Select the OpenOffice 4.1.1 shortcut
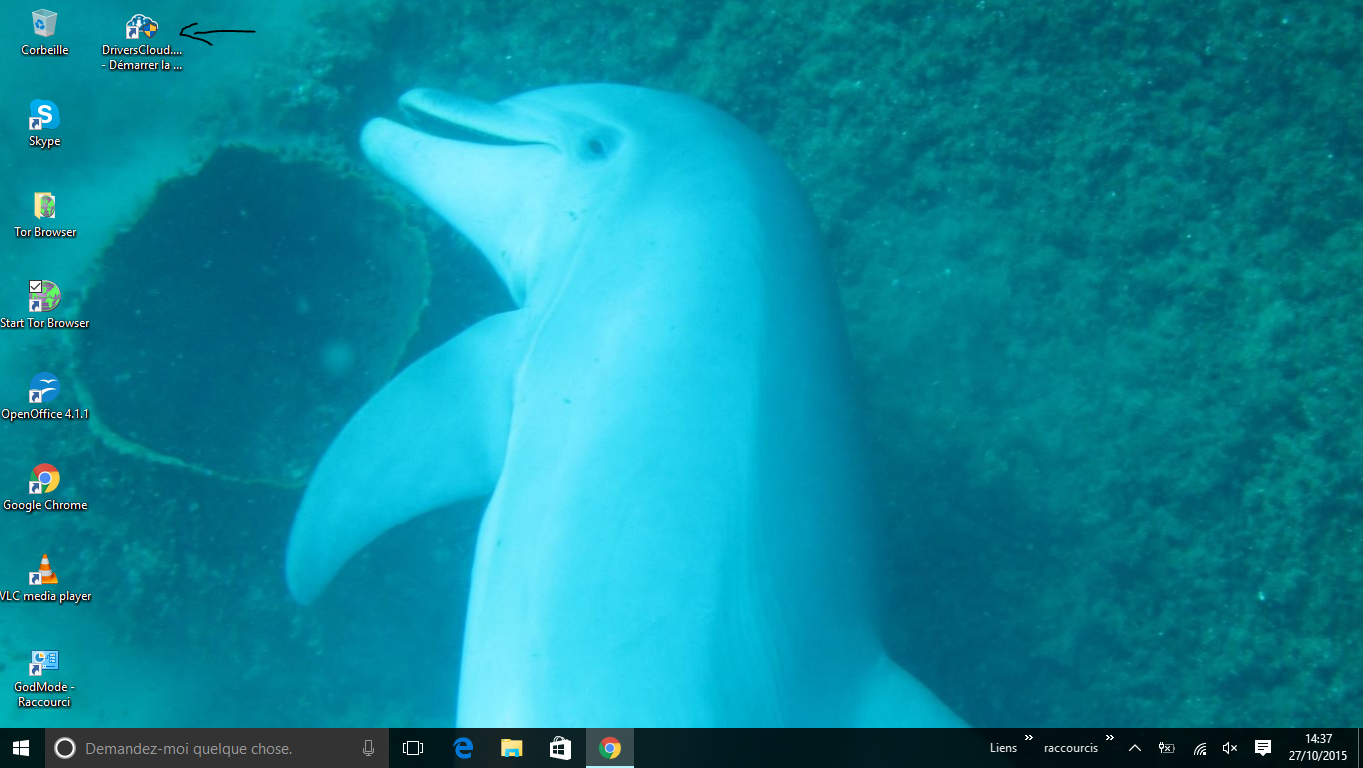Screen dimensions: 1363x768 tap(45, 396)
